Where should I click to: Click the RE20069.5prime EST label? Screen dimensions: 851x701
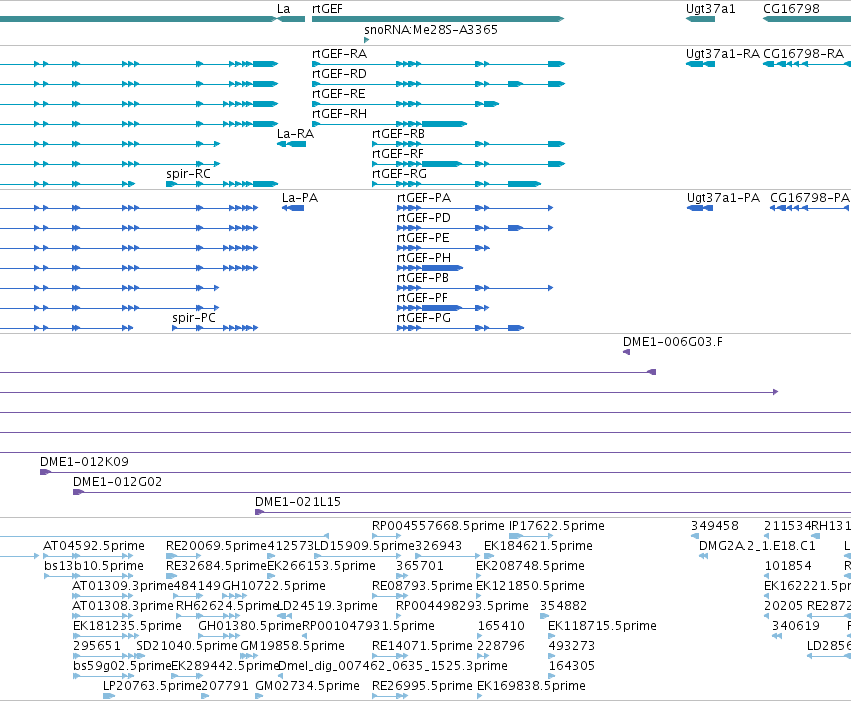[217, 546]
